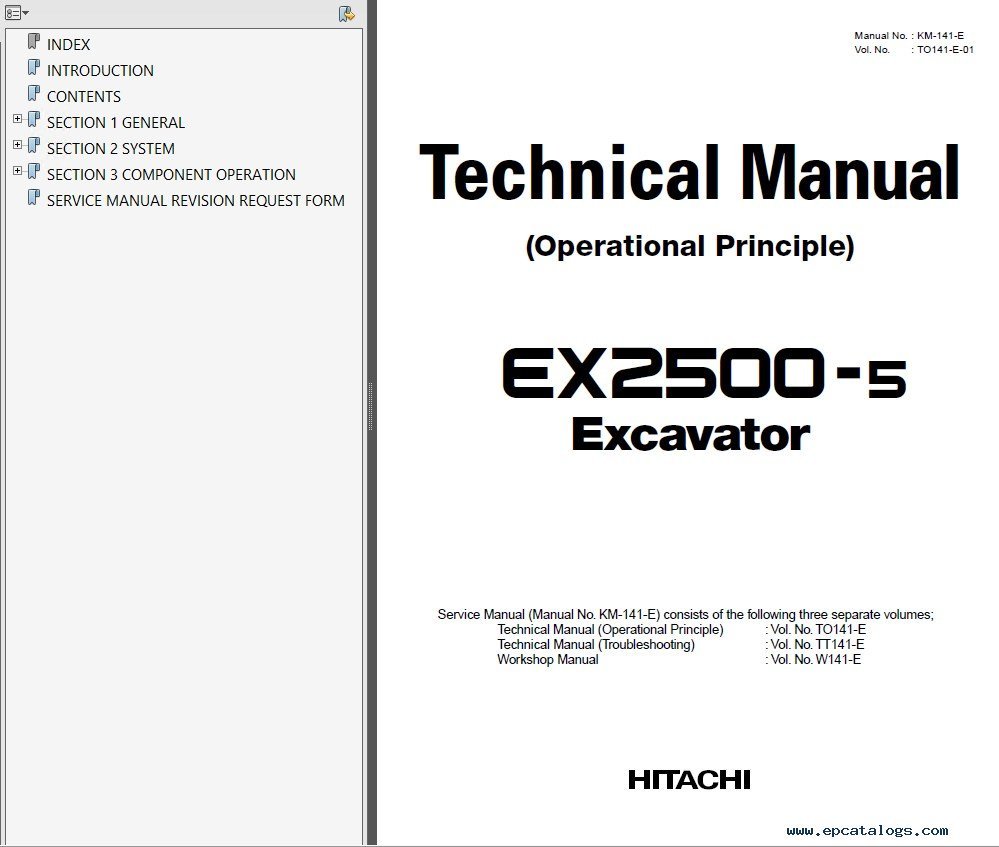Expand SECTION 1 GENERAL tree node
The image size is (999, 847).
pos(17,119)
